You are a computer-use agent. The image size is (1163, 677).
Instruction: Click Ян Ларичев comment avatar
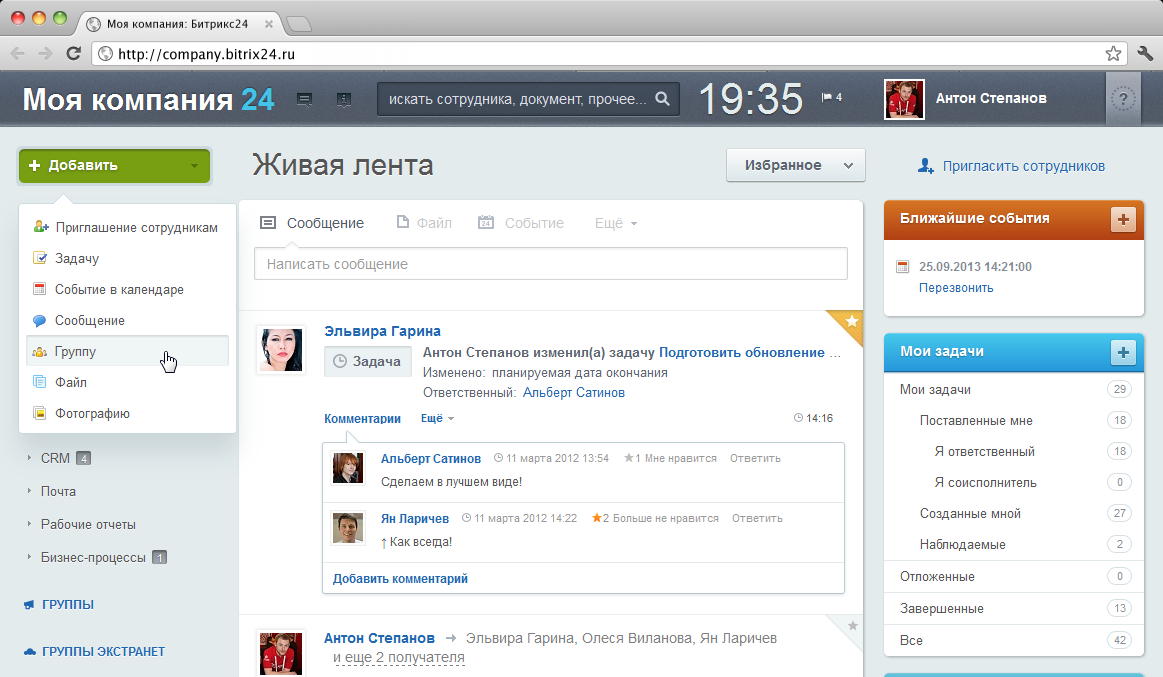tap(348, 528)
